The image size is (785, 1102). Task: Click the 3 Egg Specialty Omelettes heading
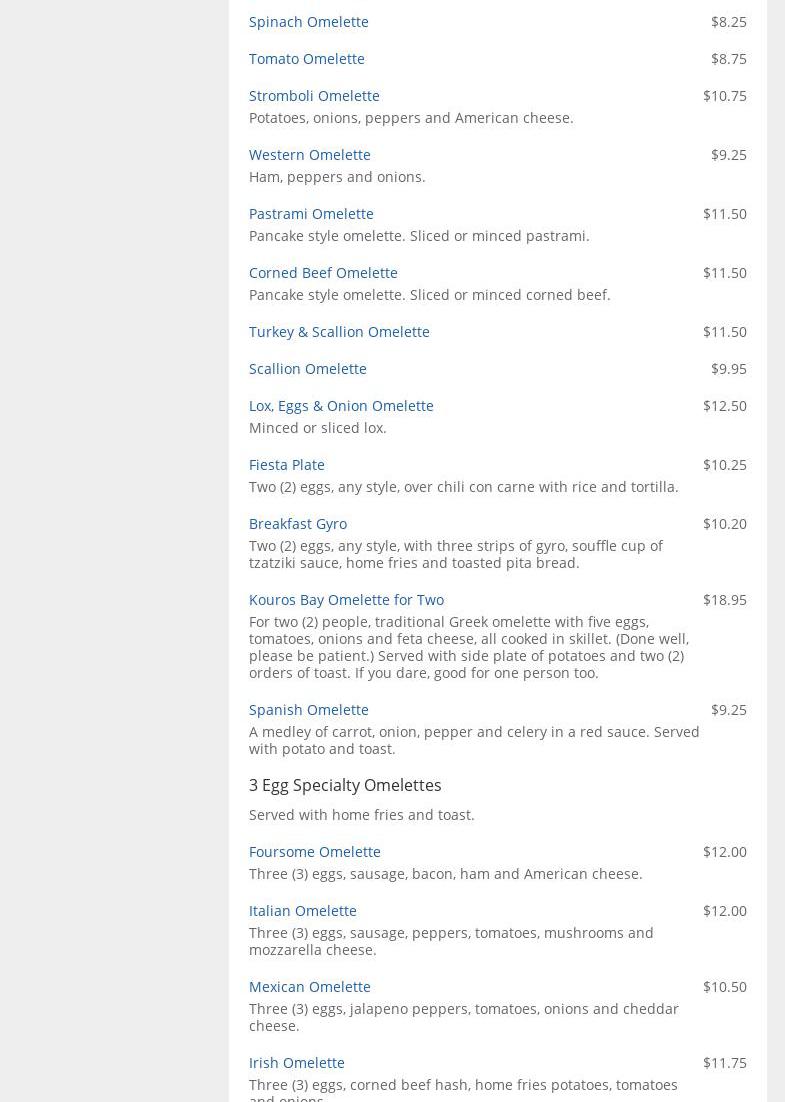[x=345, y=785]
